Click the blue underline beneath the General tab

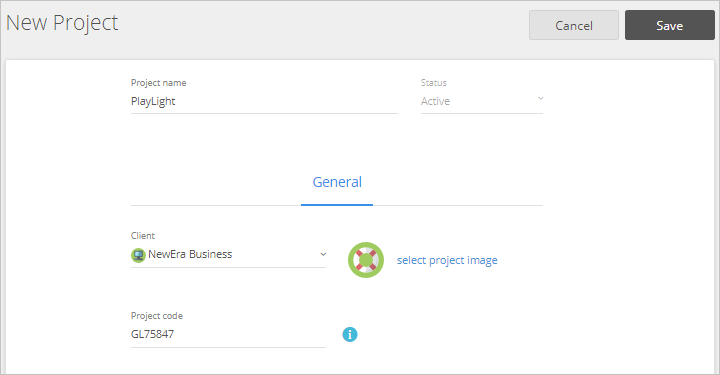coord(337,205)
